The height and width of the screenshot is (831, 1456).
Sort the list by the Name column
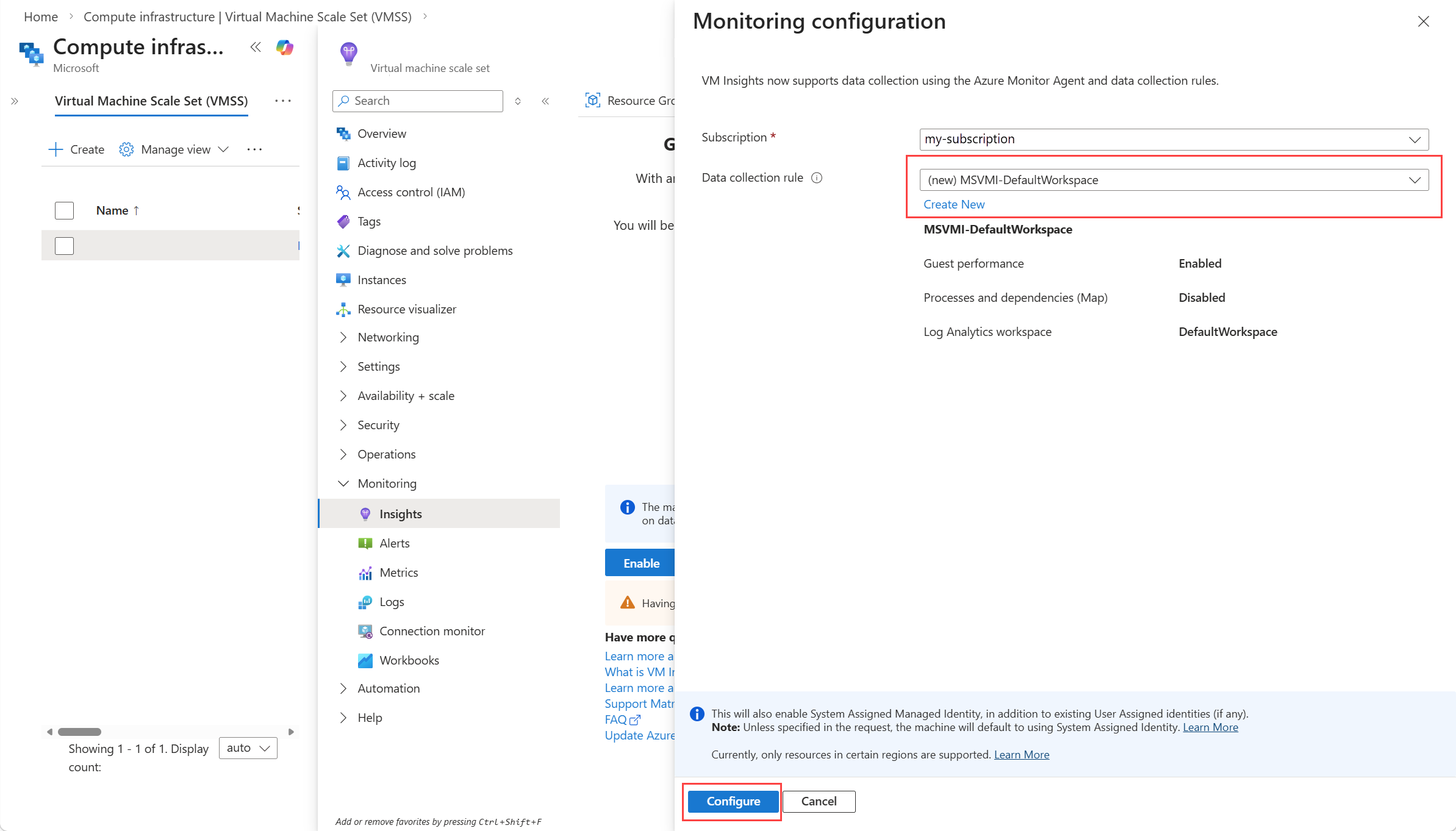coord(118,210)
